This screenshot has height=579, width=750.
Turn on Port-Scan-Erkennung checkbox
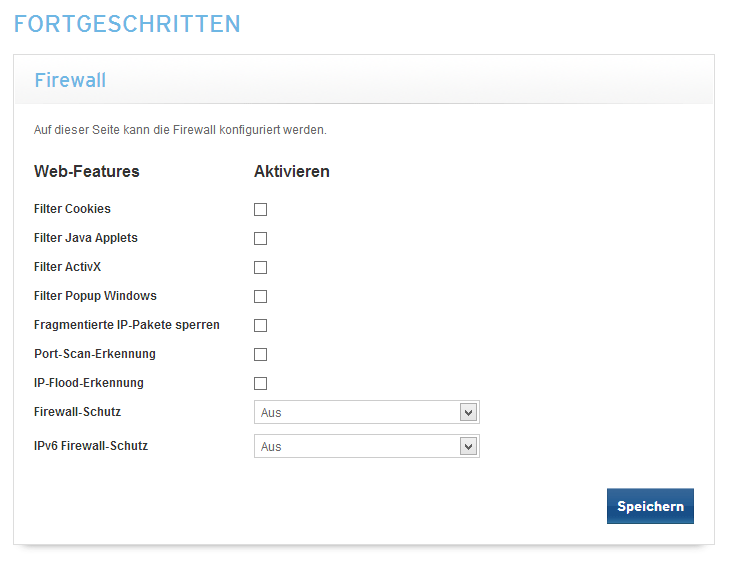point(260,355)
